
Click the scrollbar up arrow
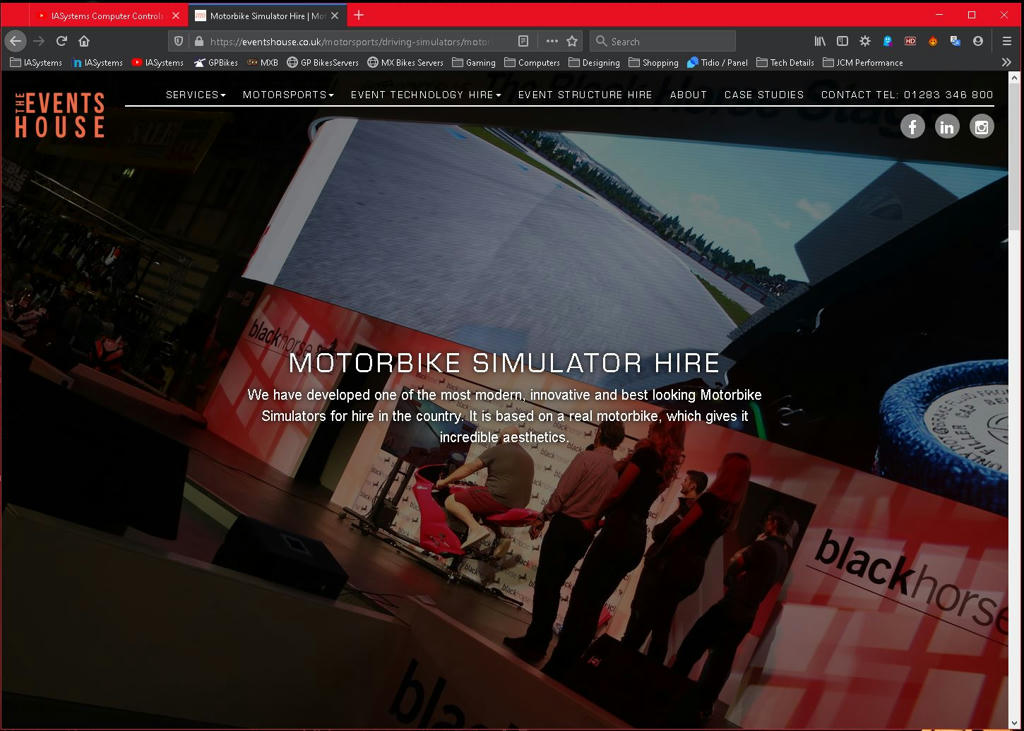(x=1014, y=77)
